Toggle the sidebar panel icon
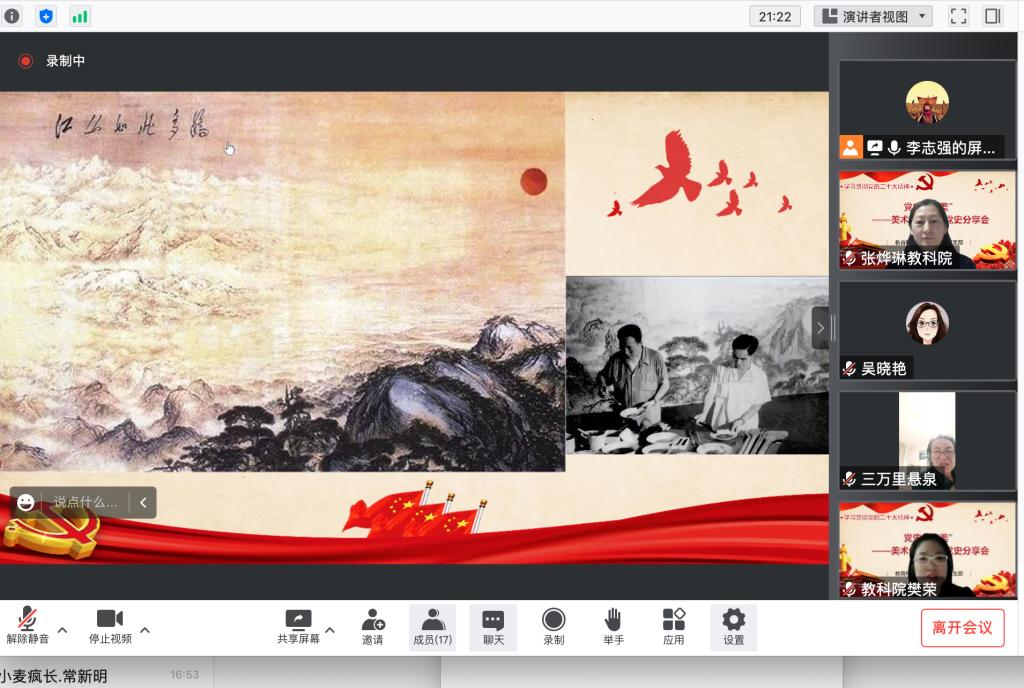This screenshot has width=1024, height=688. pos(992,16)
